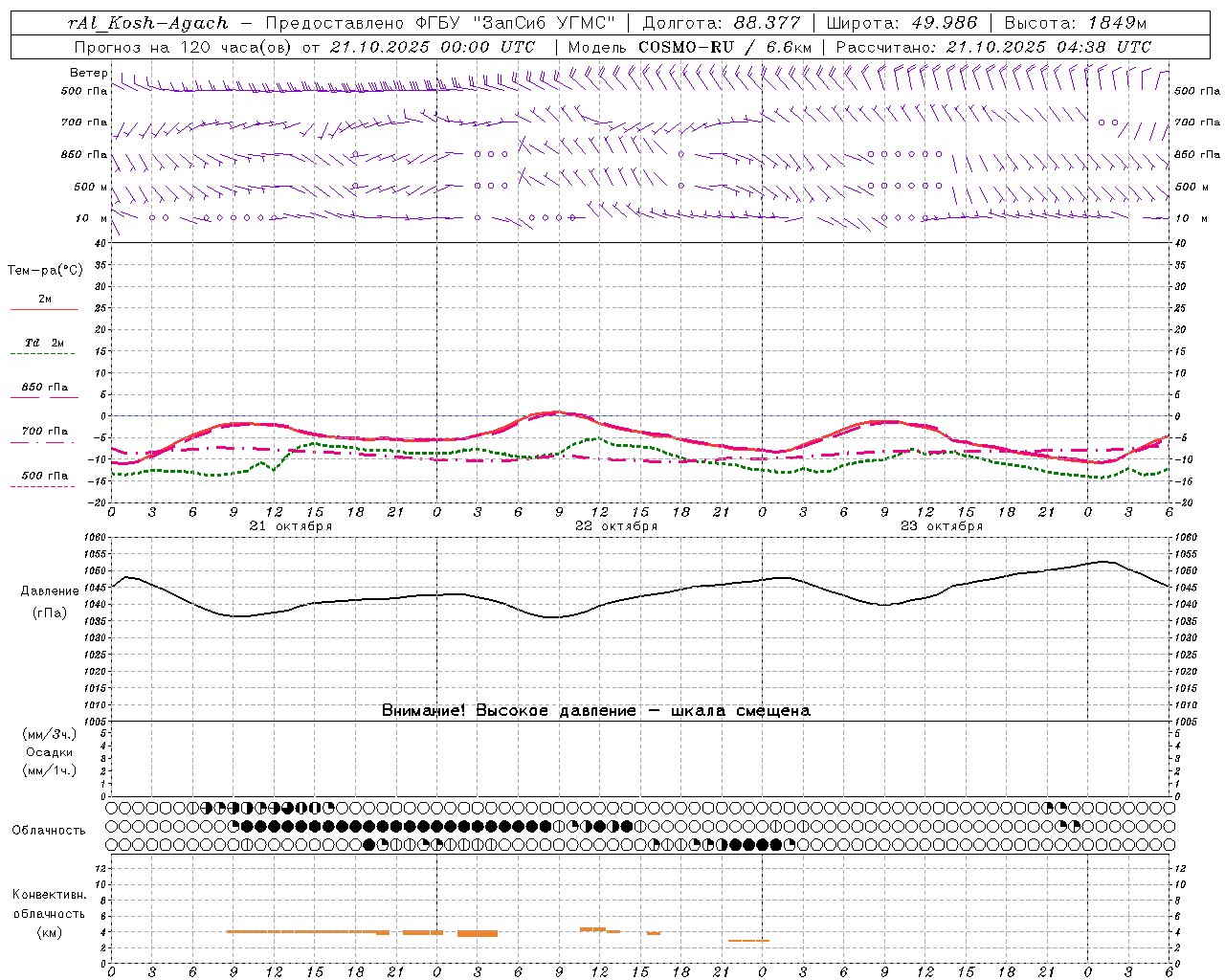
Task: Click the Высота: 1849м label
Action: coord(1076,23)
